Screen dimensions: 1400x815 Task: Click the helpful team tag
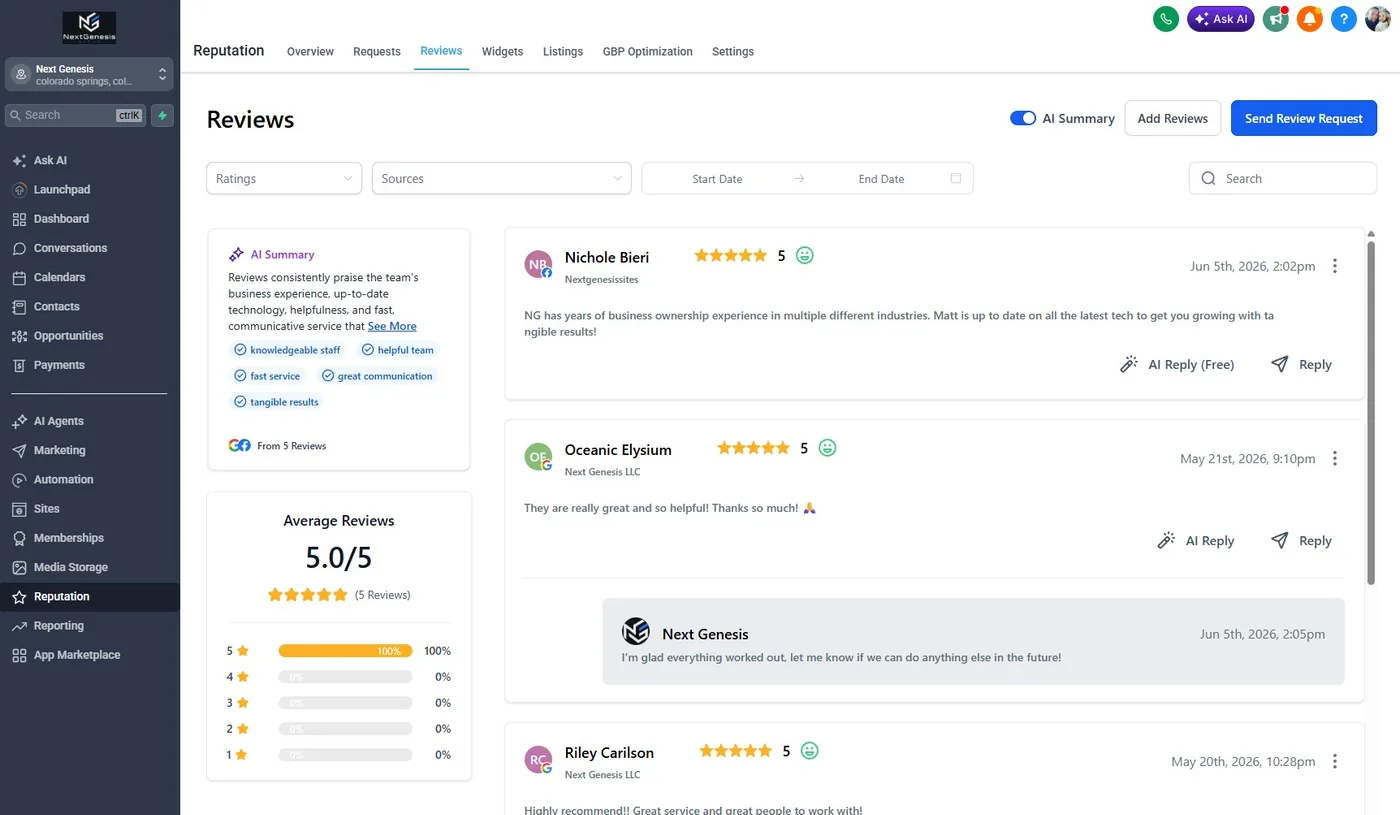click(398, 350)
